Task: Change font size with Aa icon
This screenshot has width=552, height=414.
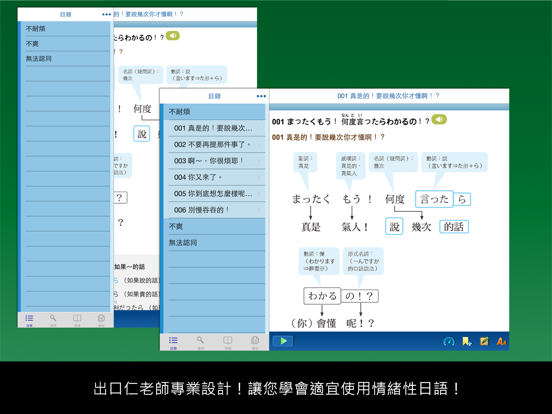Action: [501, 341]
